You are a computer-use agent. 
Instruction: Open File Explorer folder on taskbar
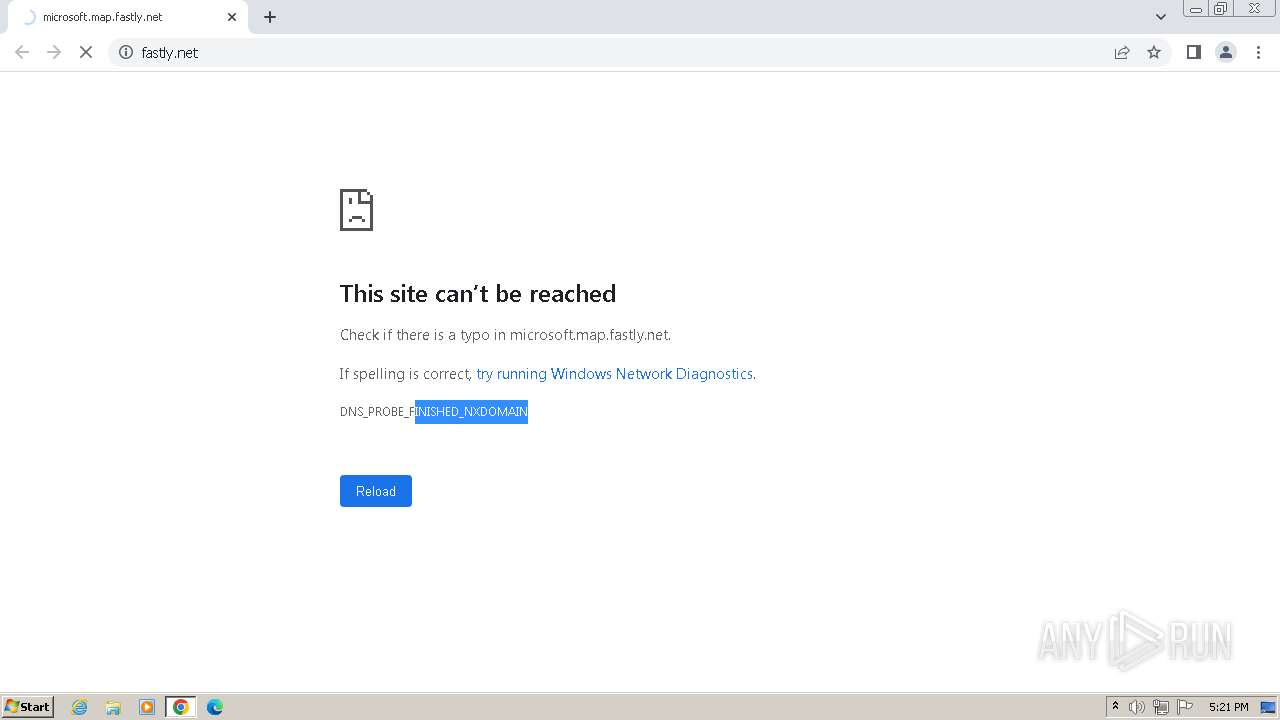click(113, 707)
